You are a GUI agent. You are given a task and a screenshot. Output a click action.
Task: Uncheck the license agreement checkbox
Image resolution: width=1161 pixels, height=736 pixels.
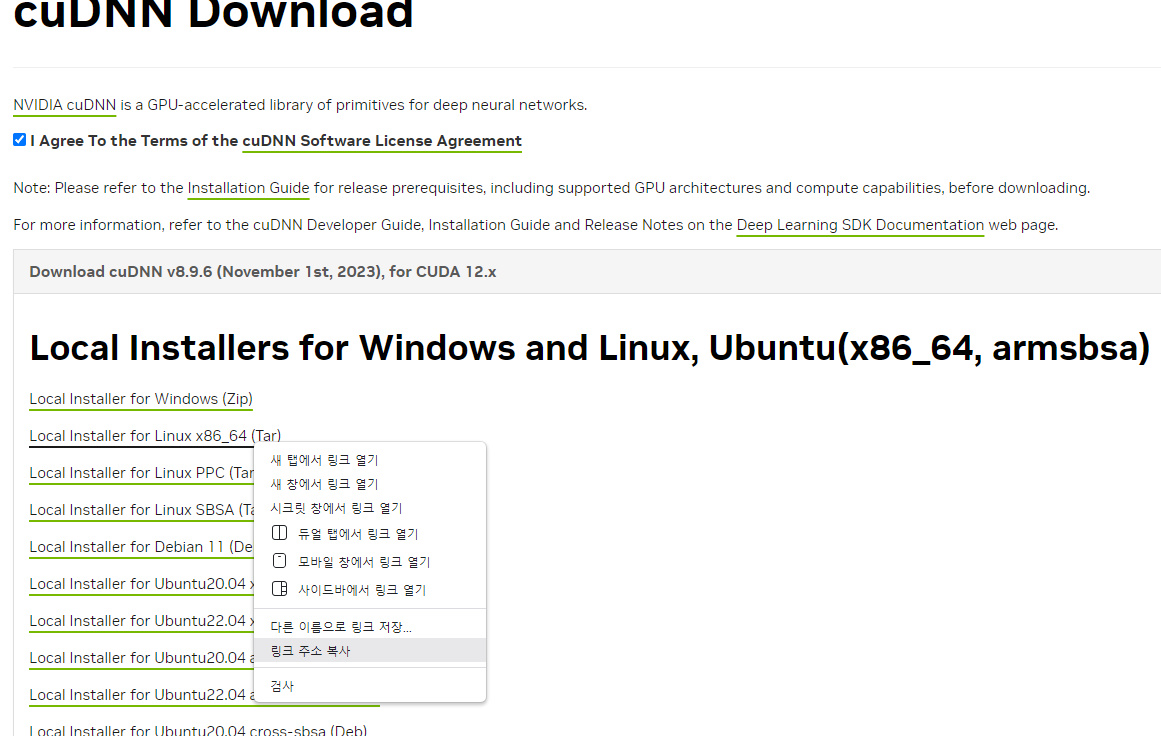click(x=19, y=140)
